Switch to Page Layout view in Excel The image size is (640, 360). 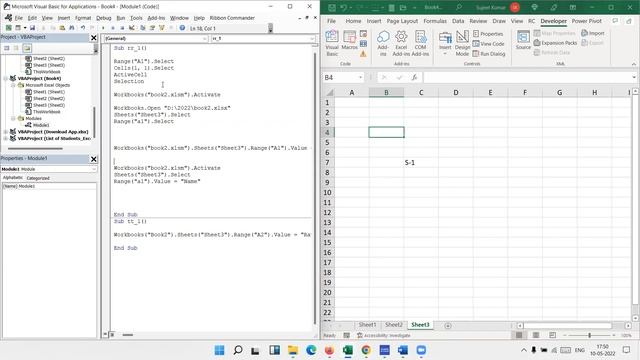[x=536, y=335]
